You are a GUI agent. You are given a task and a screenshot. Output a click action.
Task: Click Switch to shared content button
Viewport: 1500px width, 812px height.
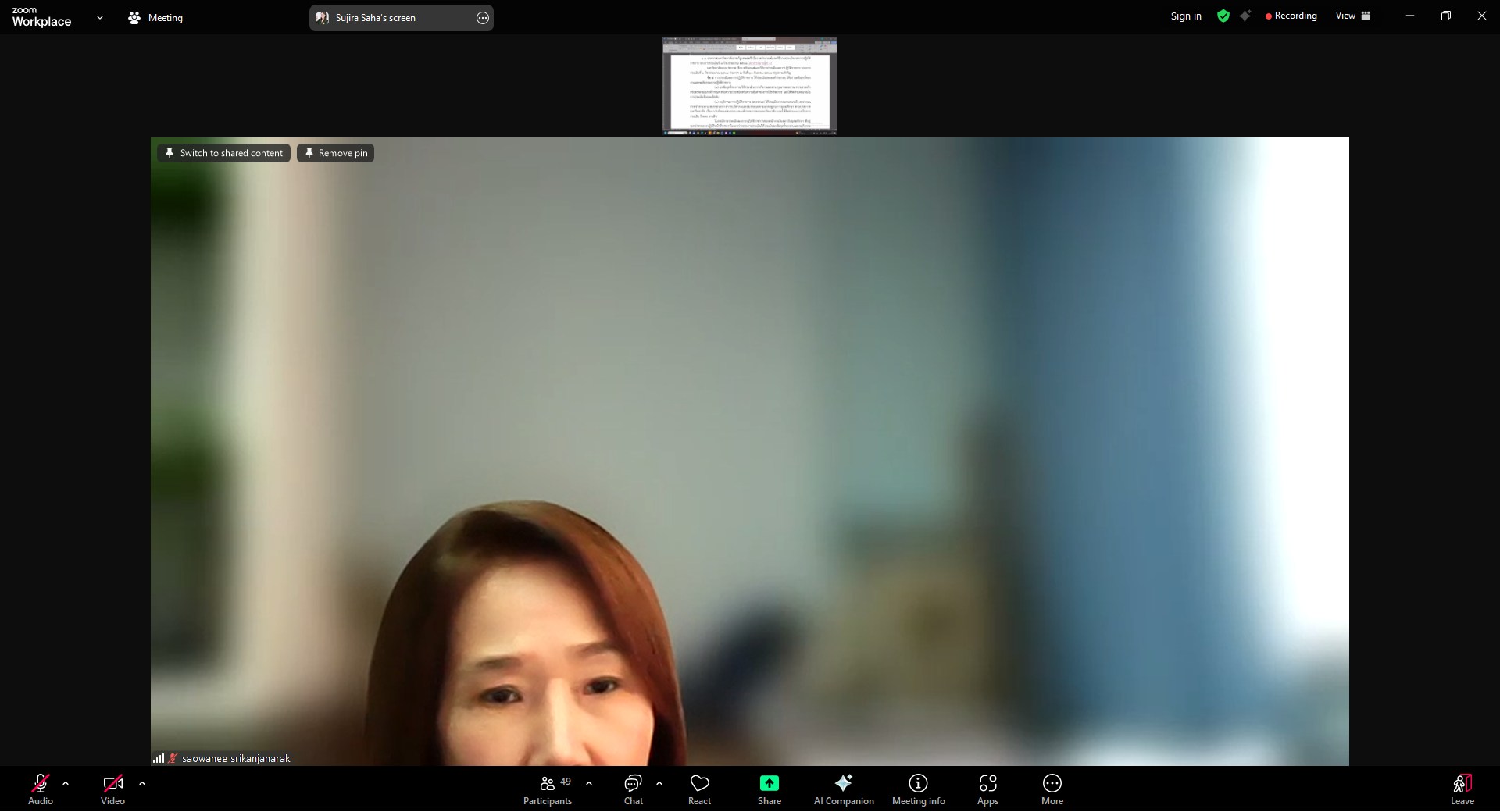223,153
